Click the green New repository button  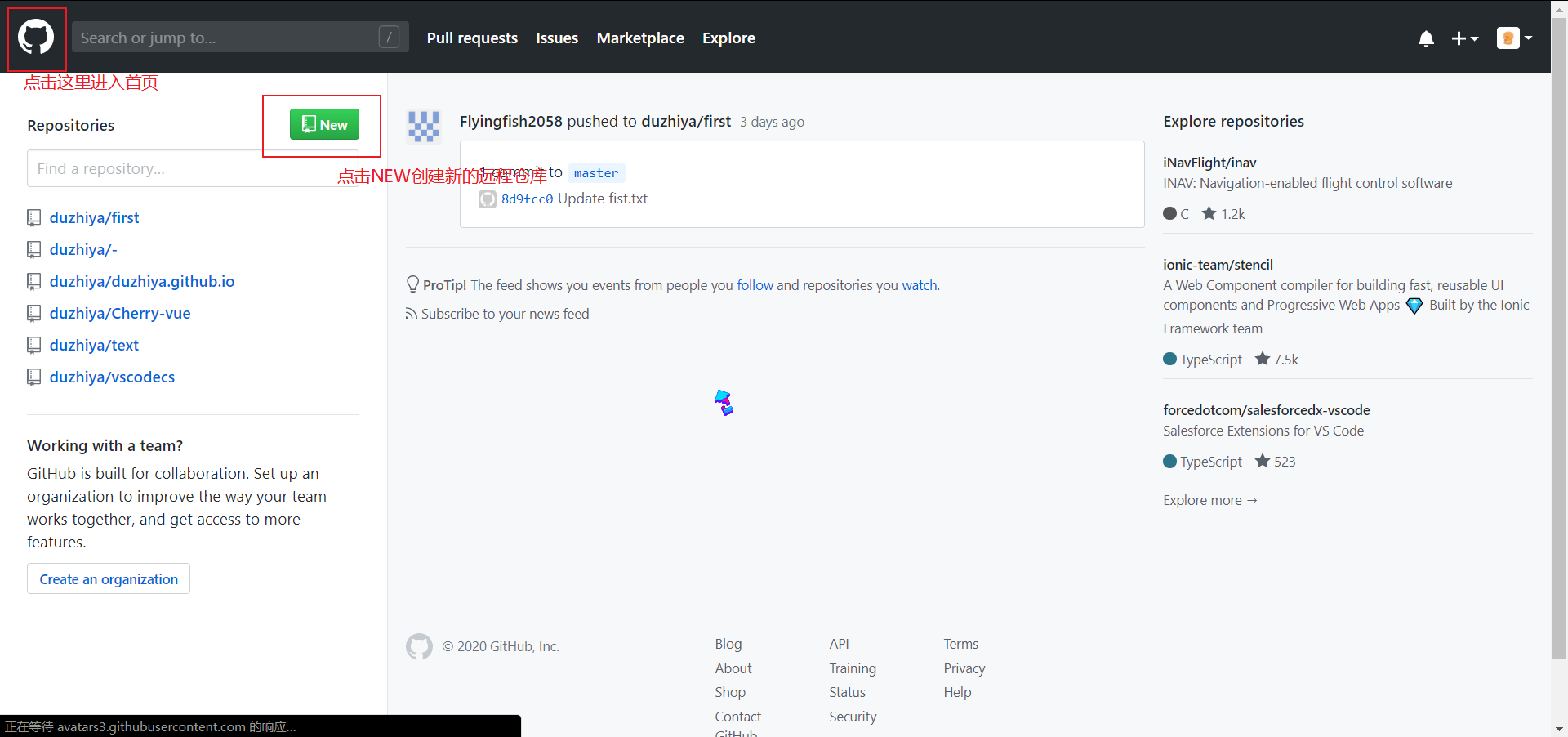(324, 124)
